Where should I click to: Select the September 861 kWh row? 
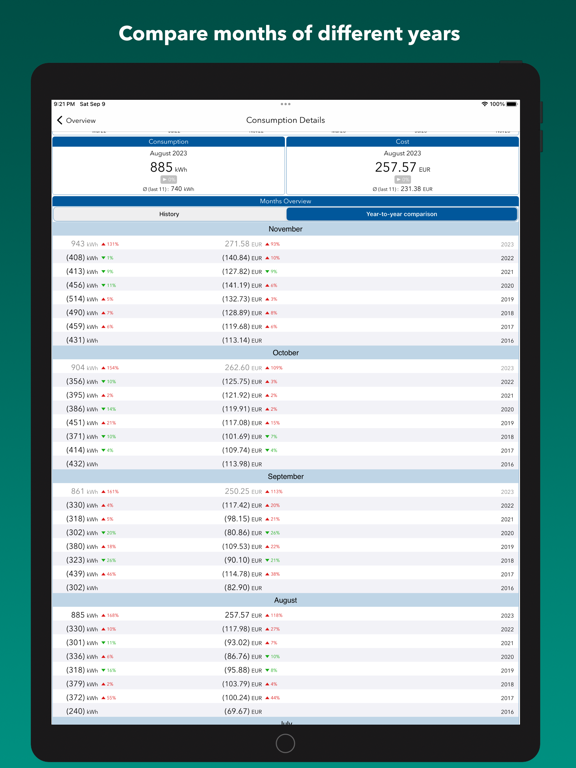point(286,491)
